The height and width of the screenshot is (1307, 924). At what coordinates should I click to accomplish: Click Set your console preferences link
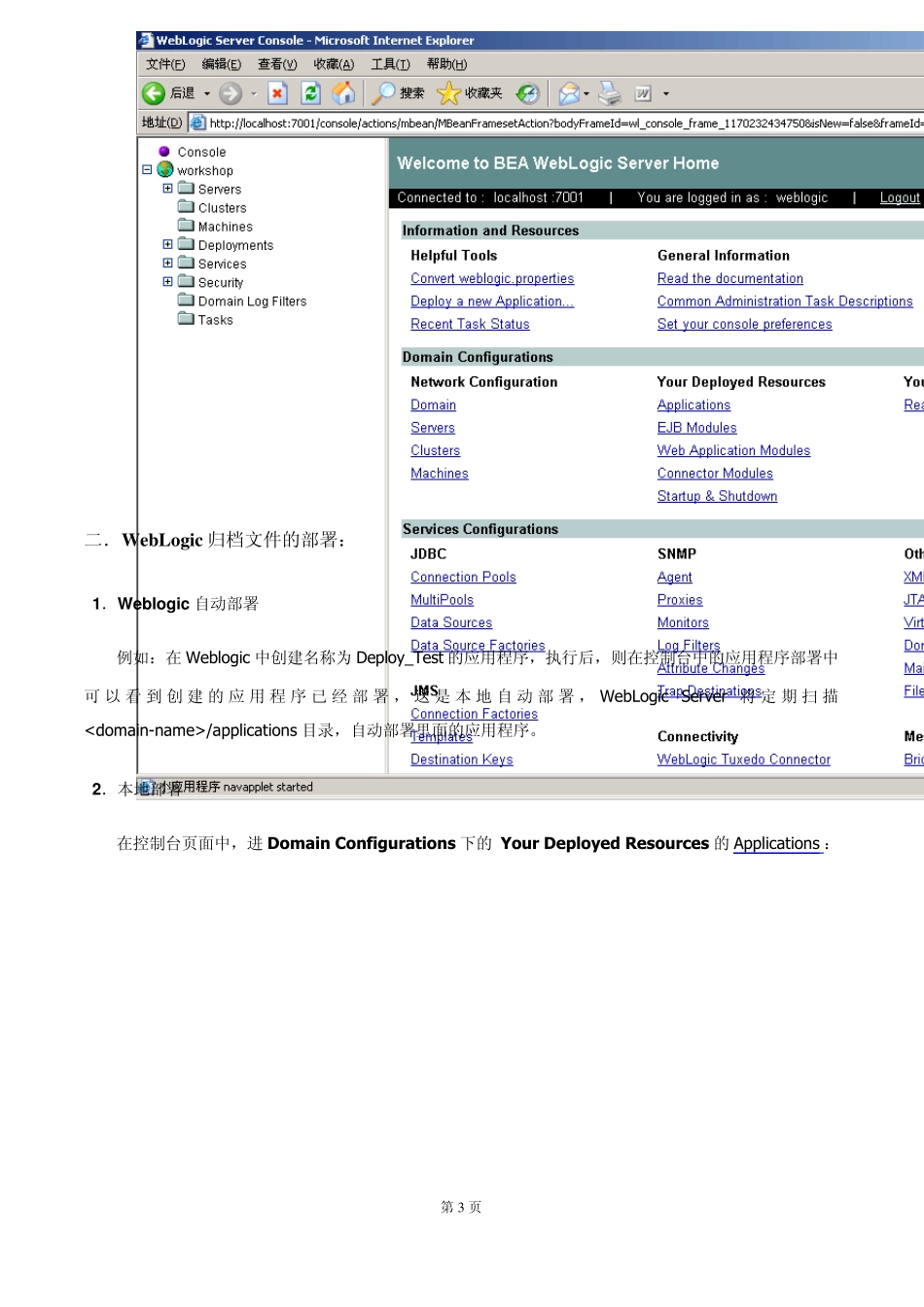click(x=745, y=324)
